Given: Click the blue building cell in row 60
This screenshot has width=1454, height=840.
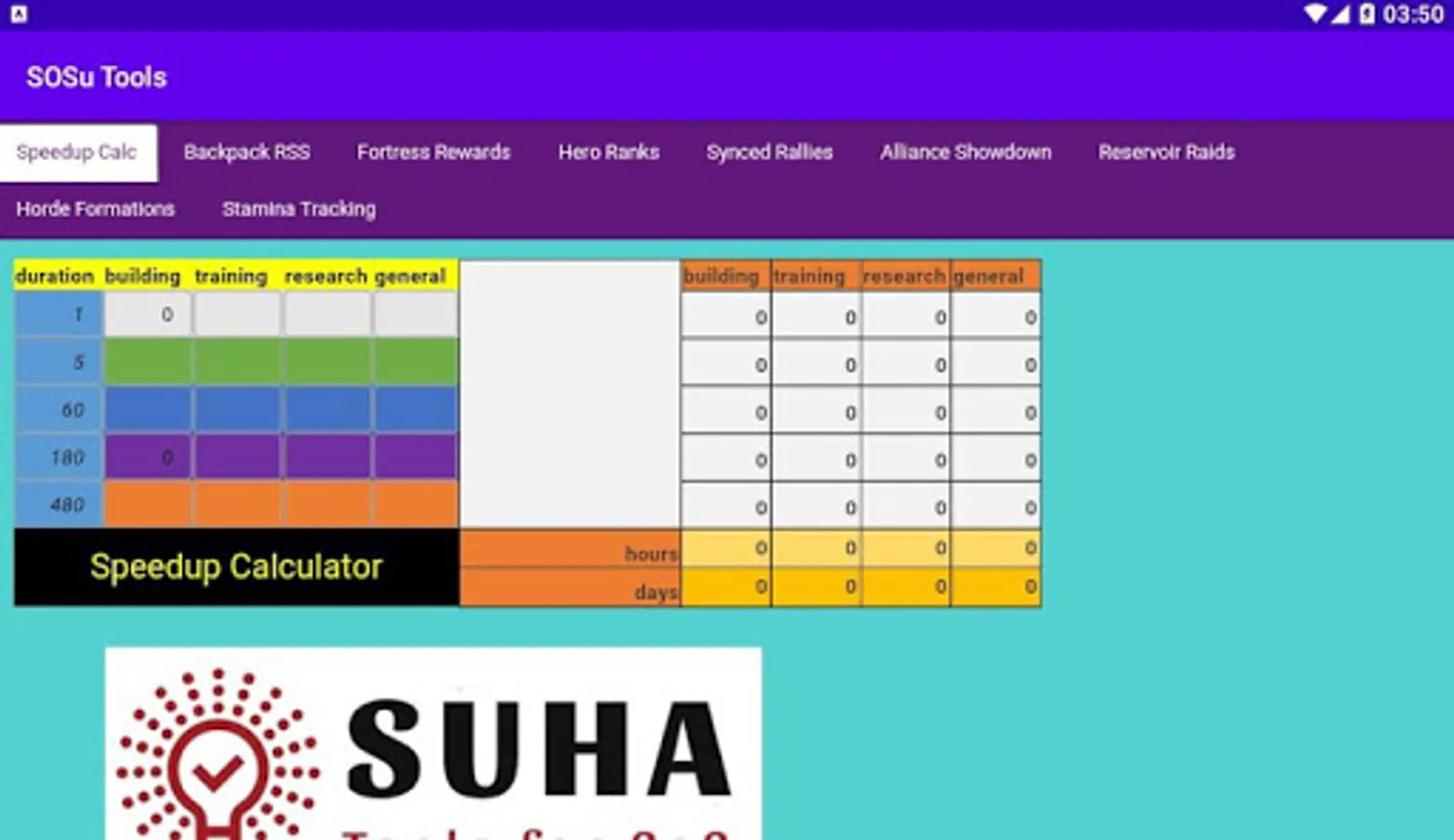Looking at the screenshot, I should [148, 410].
